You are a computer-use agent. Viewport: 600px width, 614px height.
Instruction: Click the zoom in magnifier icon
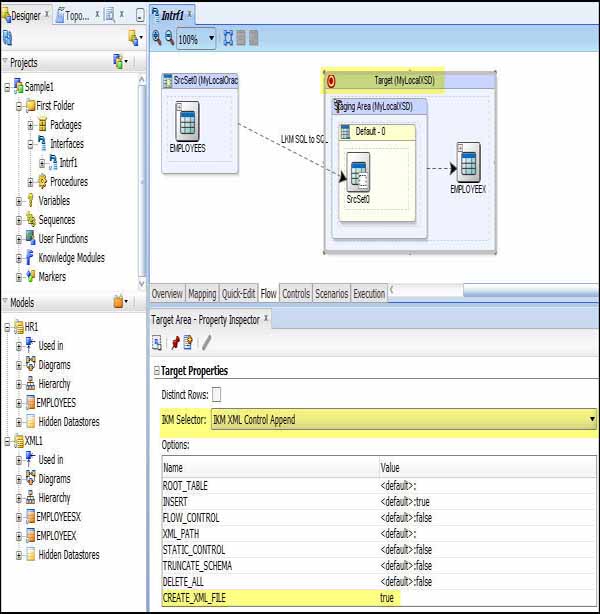pyautogui.click(x=157, y=38)
